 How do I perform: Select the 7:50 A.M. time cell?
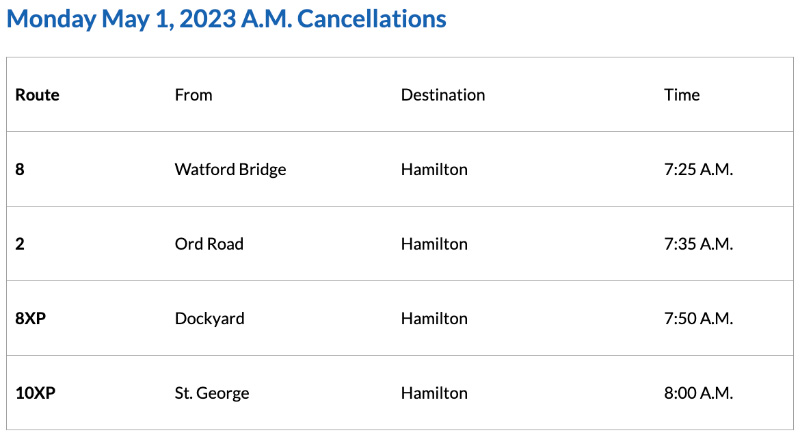coord(698,319)
